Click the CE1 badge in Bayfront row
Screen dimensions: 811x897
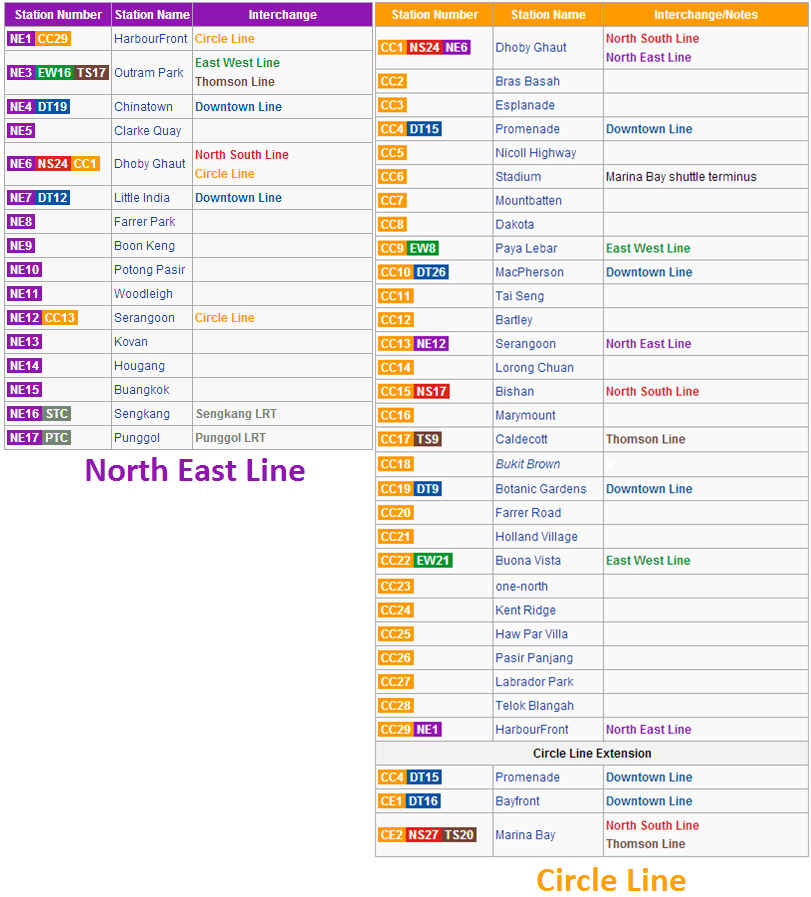tap(392, 802)
